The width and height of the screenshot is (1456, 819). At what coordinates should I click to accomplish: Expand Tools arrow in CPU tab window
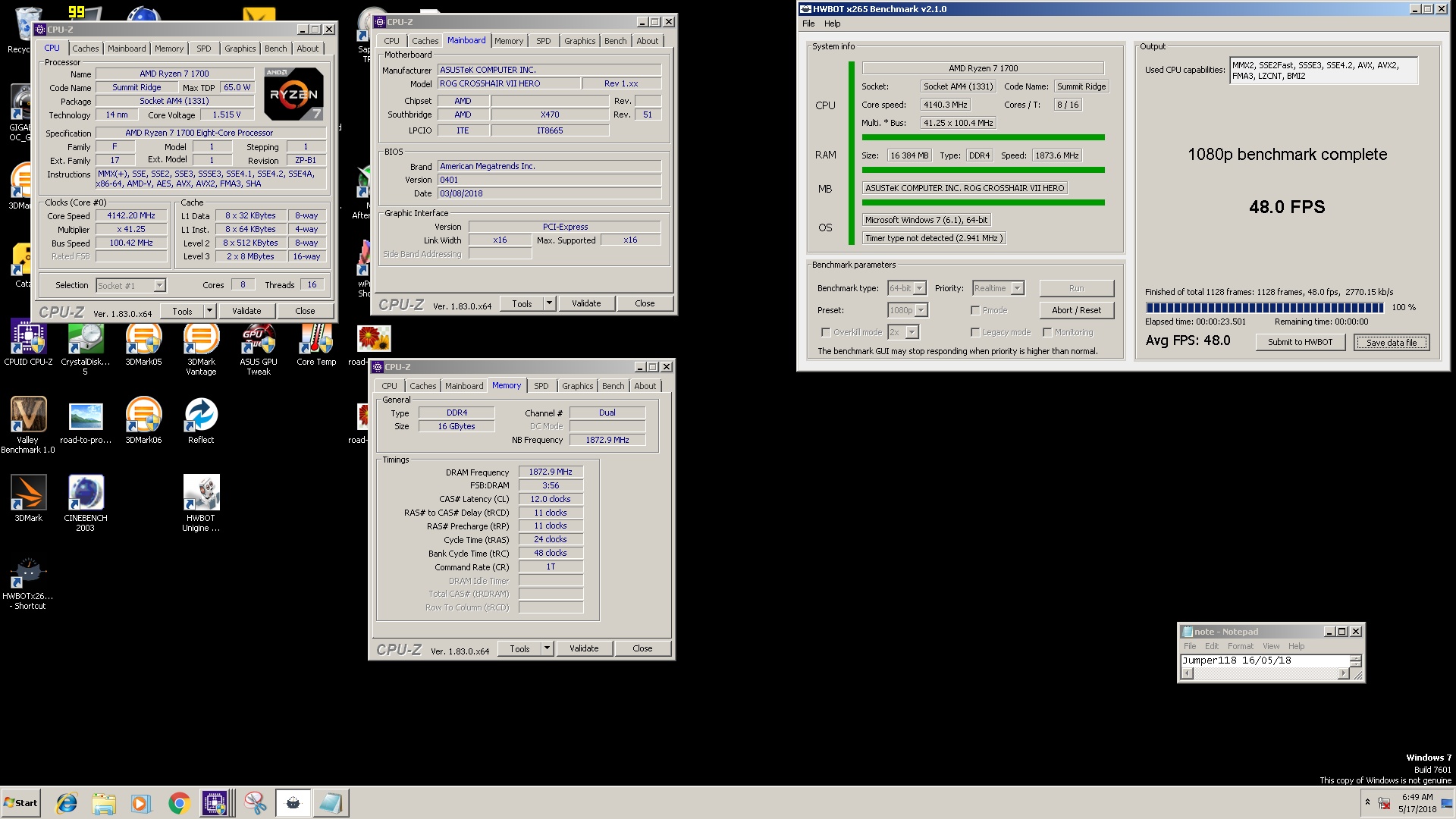209,311
